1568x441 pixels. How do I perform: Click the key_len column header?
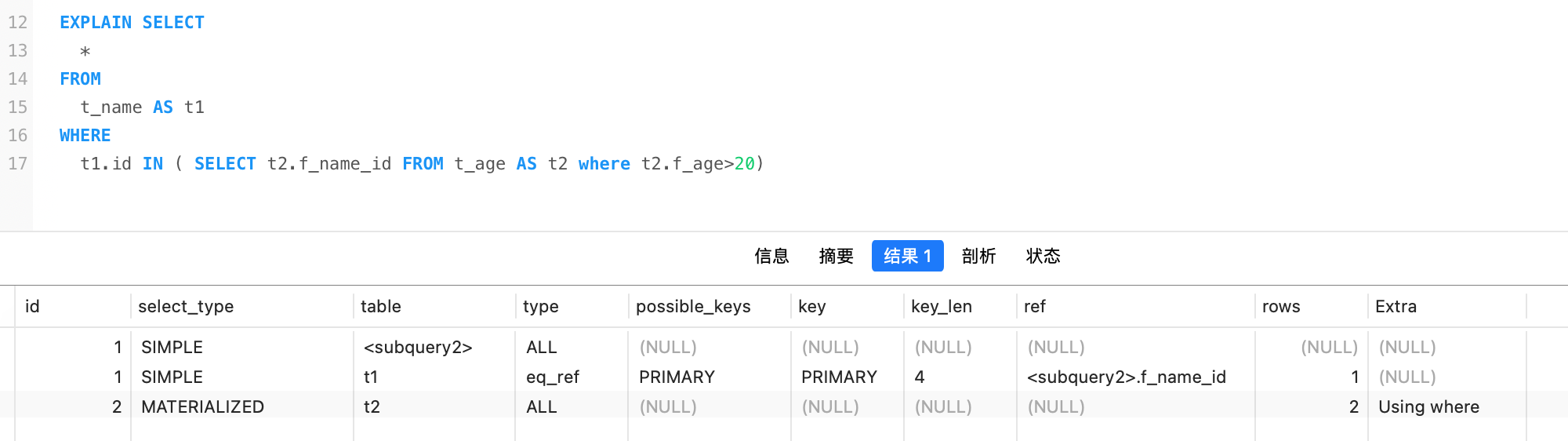(941, 307)
